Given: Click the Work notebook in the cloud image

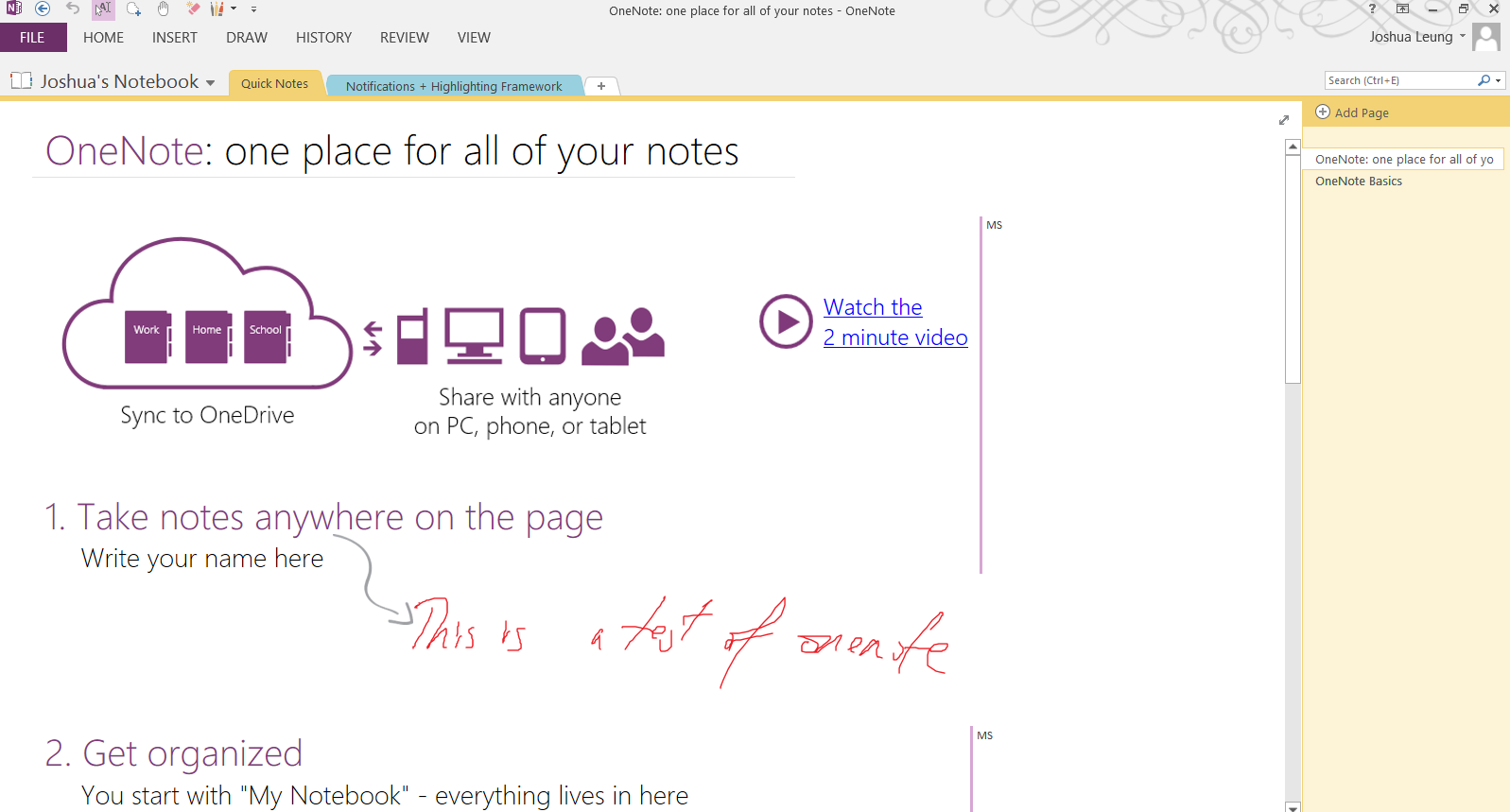Looking at the screenshot, I should tap(148, 337).
